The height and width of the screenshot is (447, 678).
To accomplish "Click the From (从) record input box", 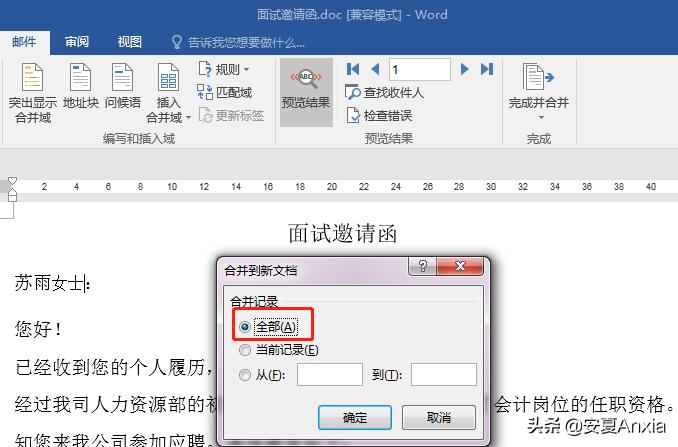I will (x=329, y=374).
